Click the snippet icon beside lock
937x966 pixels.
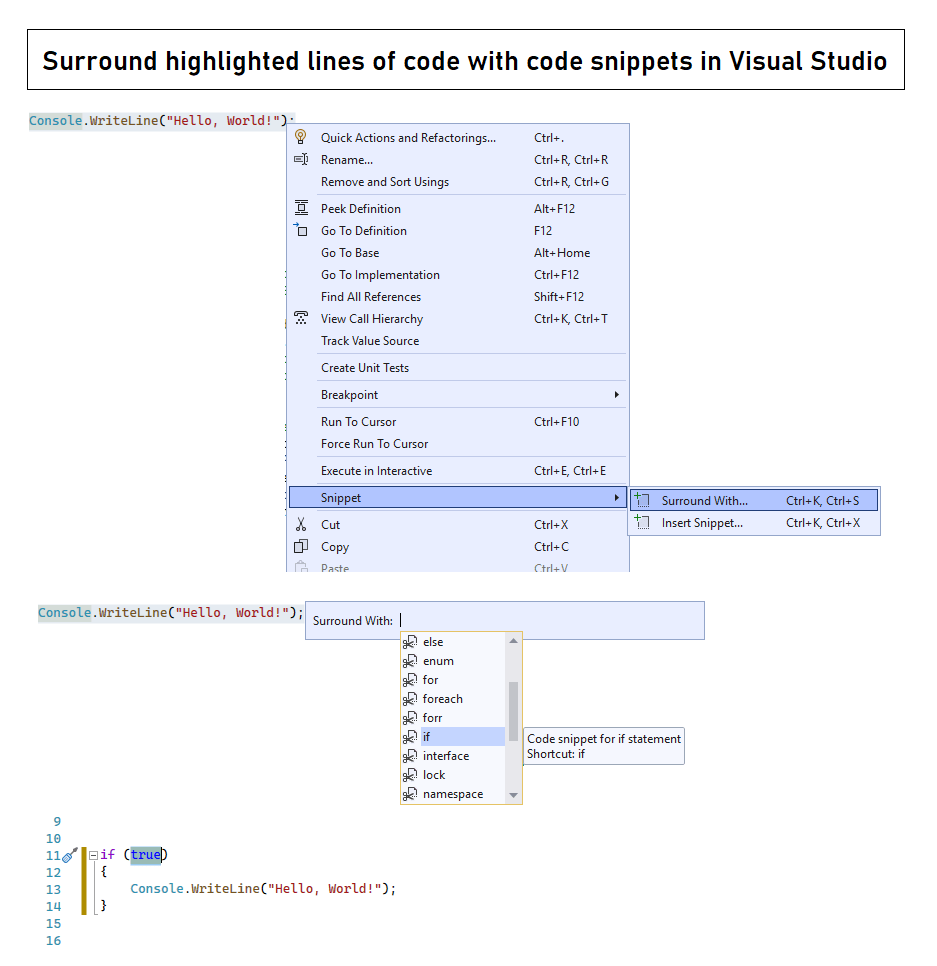coord(410,775)
